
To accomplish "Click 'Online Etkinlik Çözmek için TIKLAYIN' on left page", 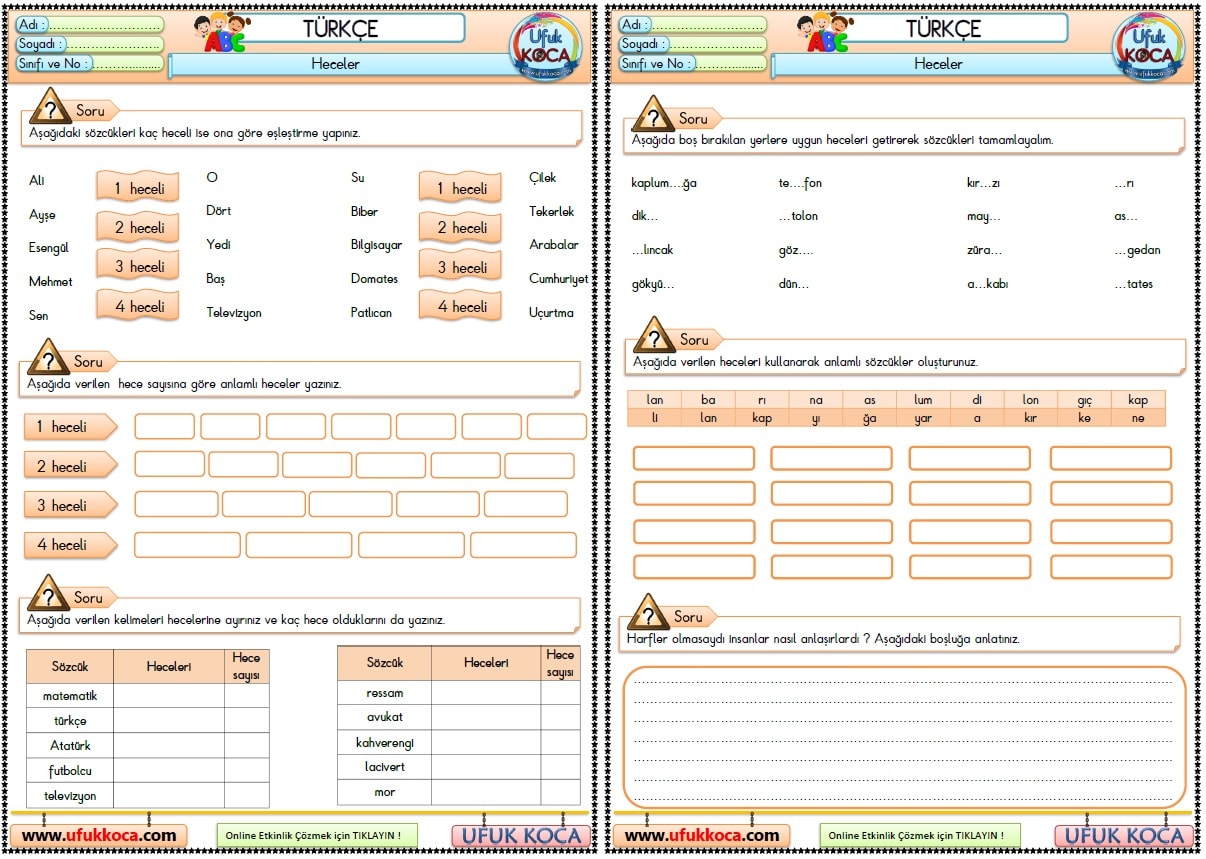I will [317, 835].
